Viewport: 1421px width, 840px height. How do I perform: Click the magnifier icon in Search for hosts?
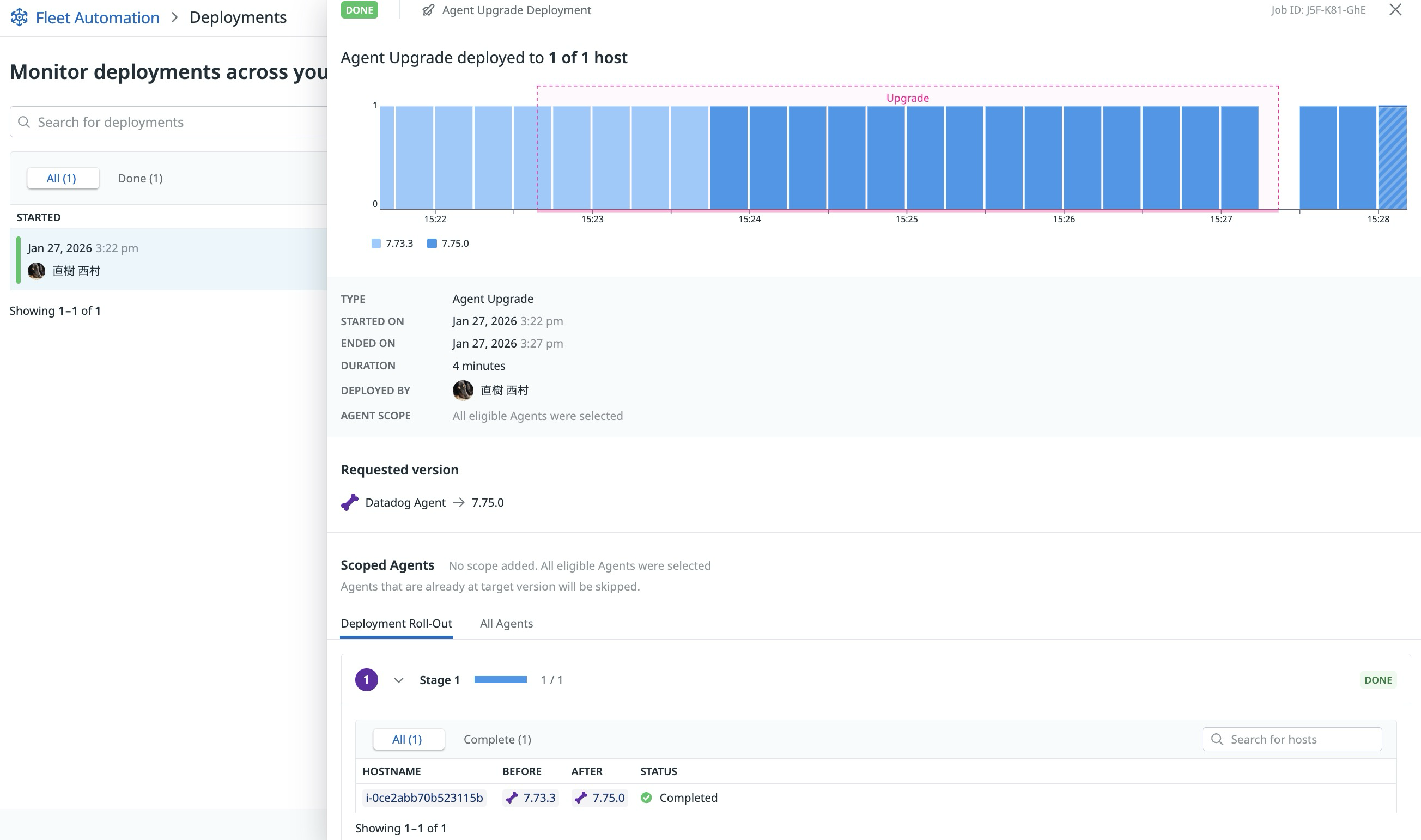(x=1217, y=739)
